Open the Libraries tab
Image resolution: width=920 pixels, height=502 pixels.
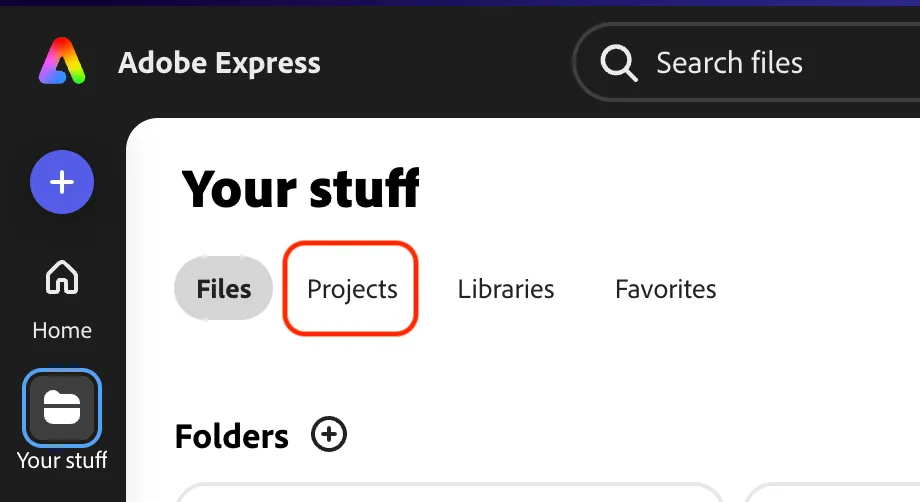tap(506, 289)
